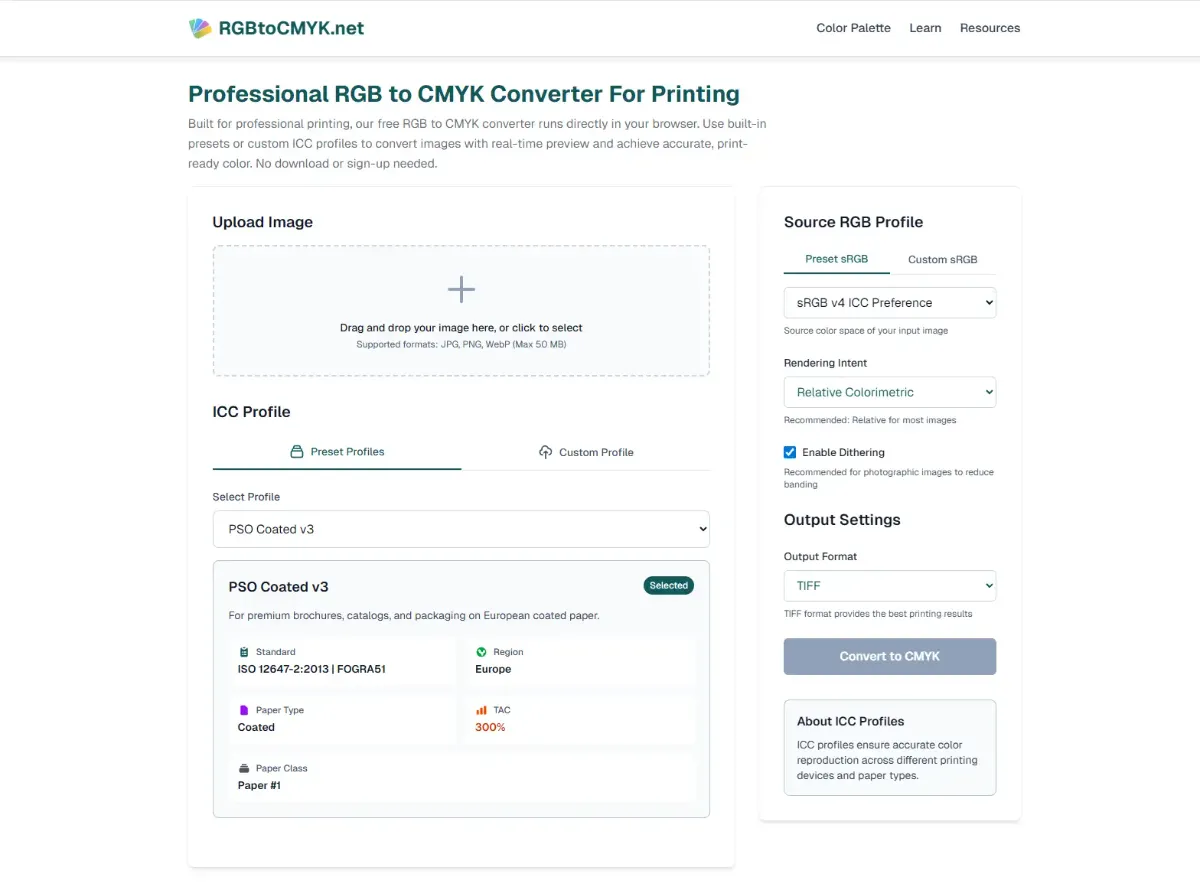Disable the Enable Dithering checkbox
Screen dimensions: 1200x891
790,452
